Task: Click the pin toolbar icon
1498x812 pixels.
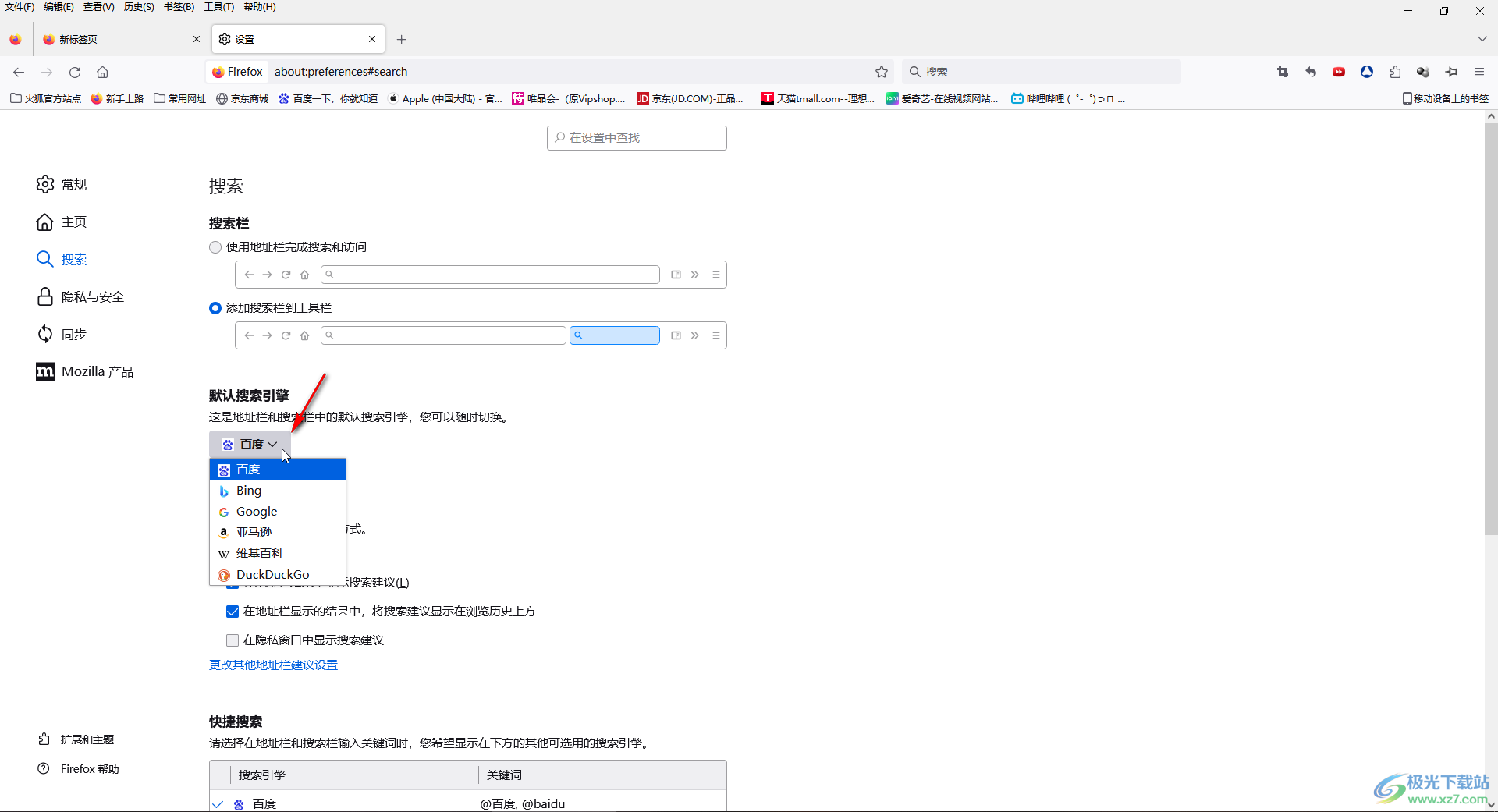Action: pyautogui.click(x=1451, y=72)
